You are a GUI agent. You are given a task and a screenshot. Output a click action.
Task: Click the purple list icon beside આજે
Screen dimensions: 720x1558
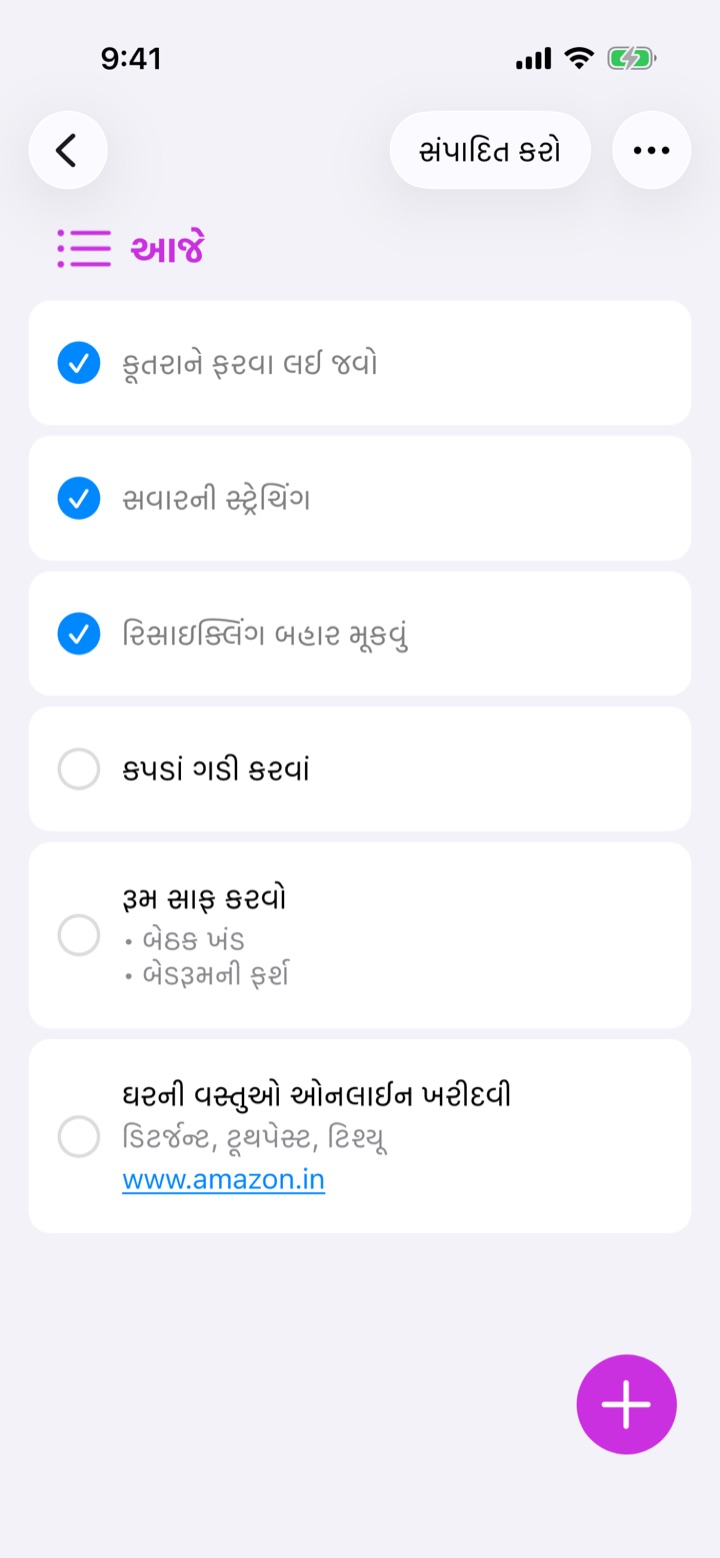84,248
